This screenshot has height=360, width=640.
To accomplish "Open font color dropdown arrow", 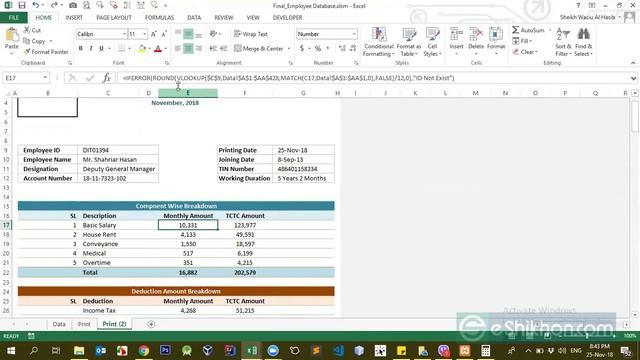I will [165, 49].
